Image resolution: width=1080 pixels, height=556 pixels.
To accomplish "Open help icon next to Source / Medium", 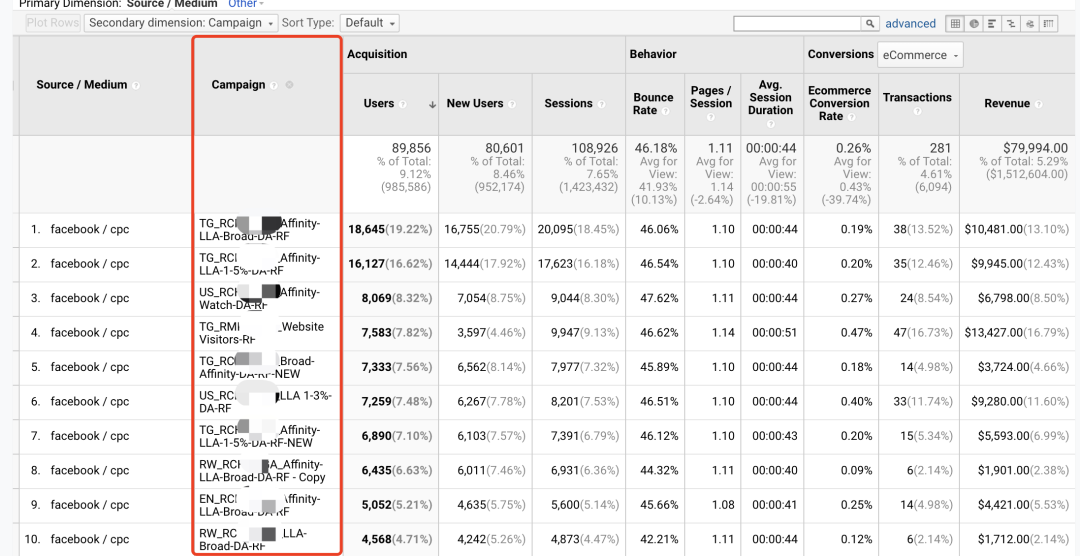I will pyautogui.click(x=136, y=85).
